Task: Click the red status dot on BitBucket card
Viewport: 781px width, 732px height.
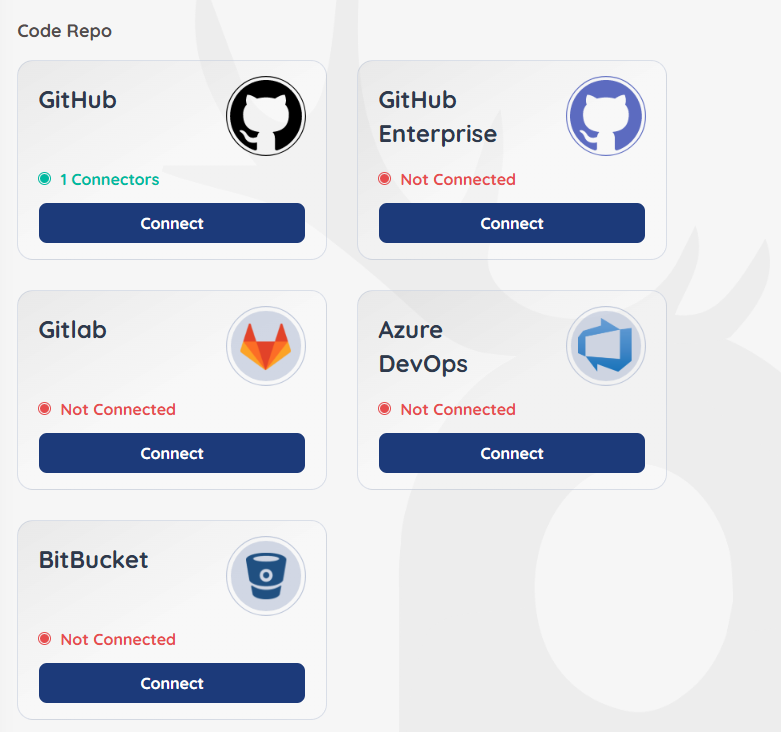Action: pyautogui.click(x=44, y=639)
